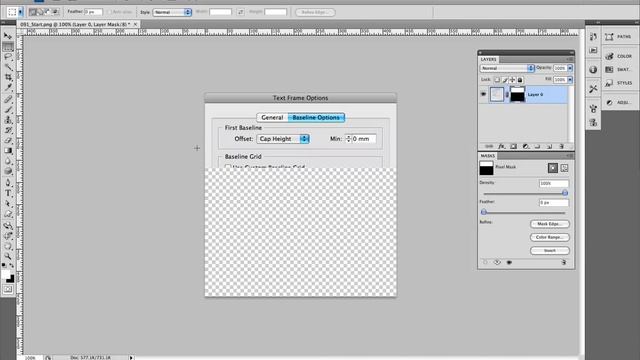Image resolution: width=640 pixels, height=360 pixels.
Task: Select the Clone Stamp tool
Action: pyautogui.click(x=8, y=120)
